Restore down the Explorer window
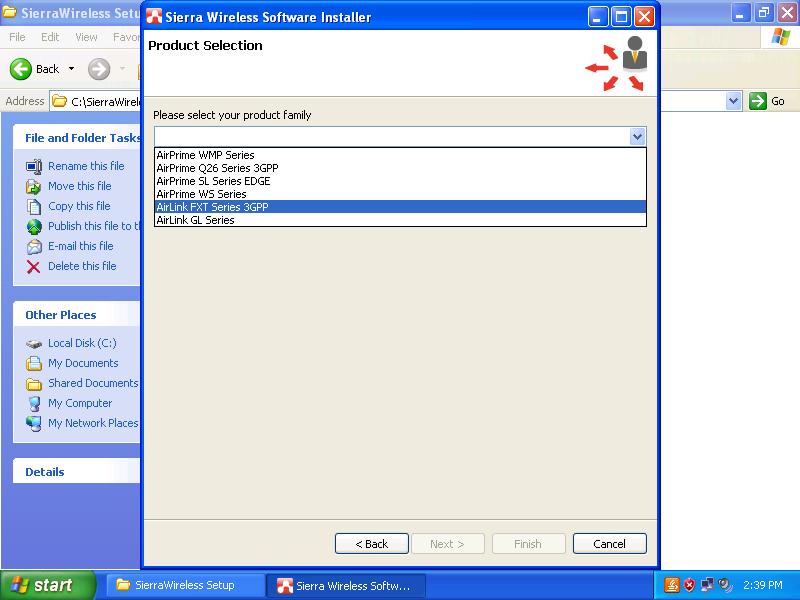The height and width of the screenshot is (600, 800). pyautogui.click(x=764, y=13)
